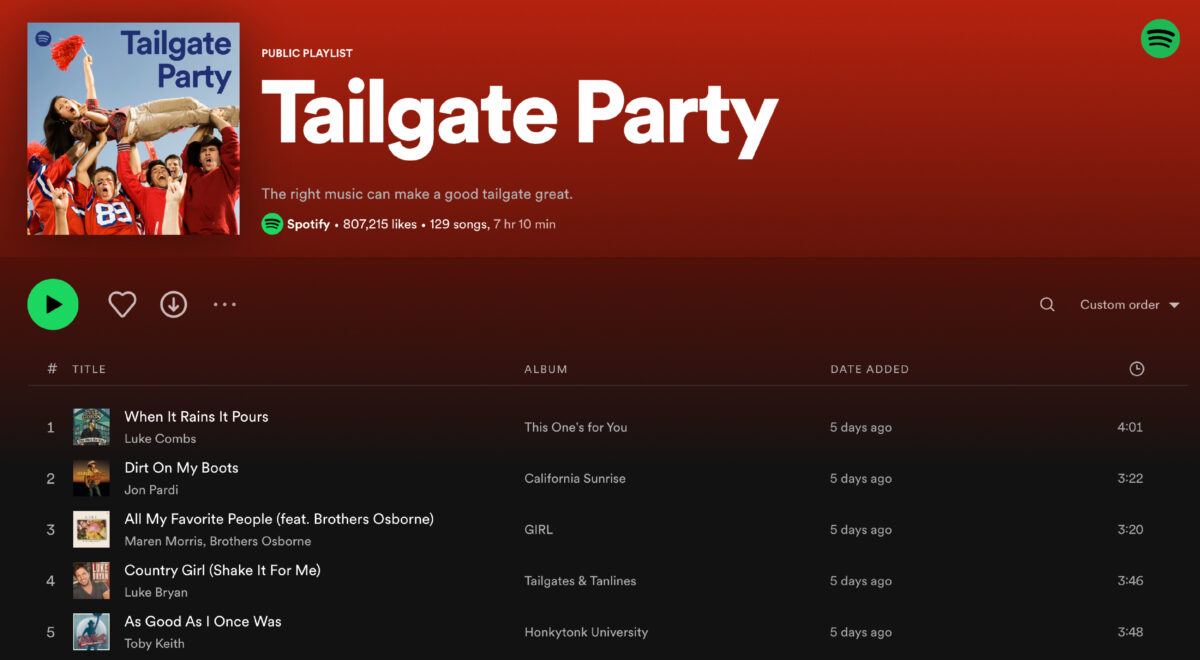
Task: Click Country Girl (Shake It For Me) album art
Action: (x=91, y=581)
